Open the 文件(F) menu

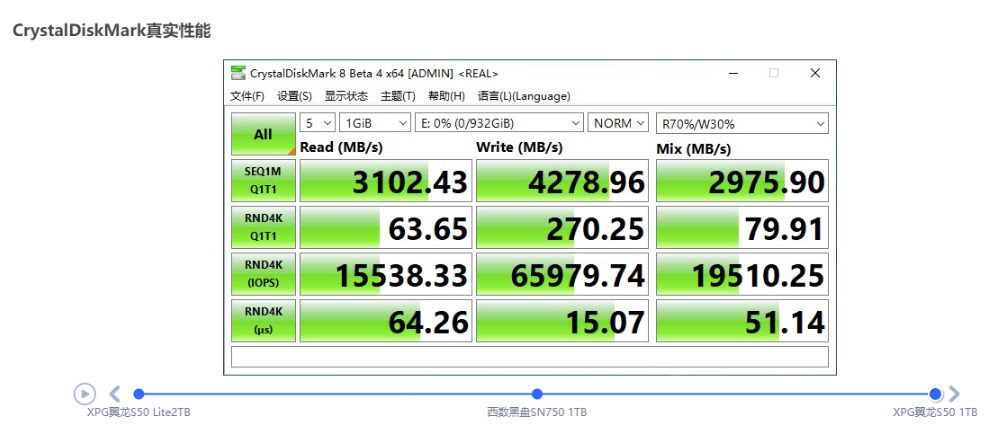pyautogui.click(x=247, y=96)
